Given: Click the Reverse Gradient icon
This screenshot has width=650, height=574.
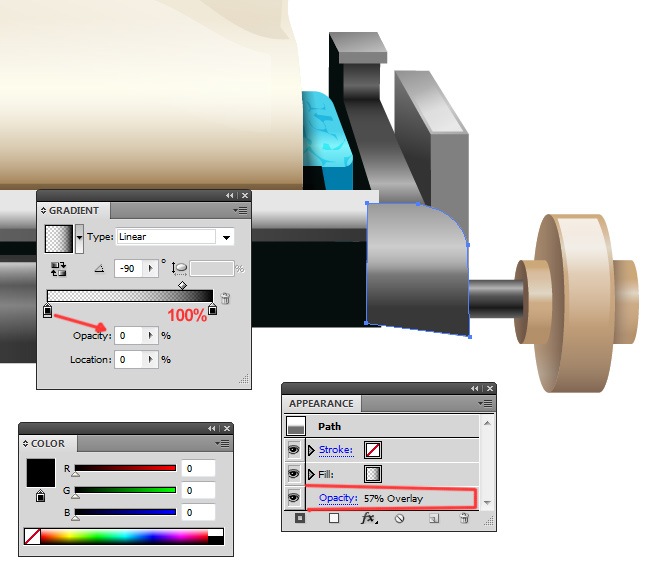Looking at the screenshot, I should pos(58,269).
